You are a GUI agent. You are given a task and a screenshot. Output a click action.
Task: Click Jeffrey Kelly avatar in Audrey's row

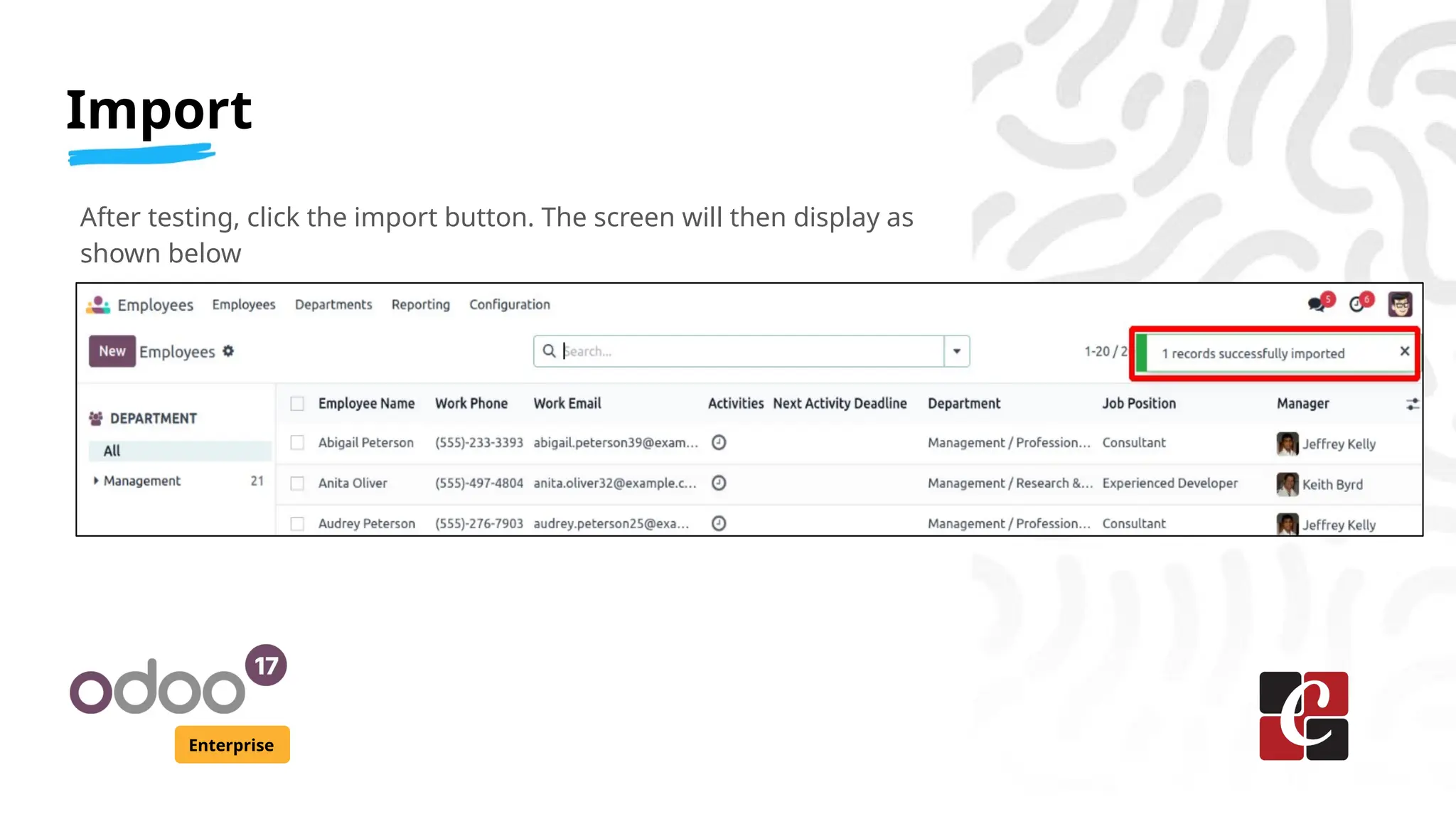[x=1287, y=524]
